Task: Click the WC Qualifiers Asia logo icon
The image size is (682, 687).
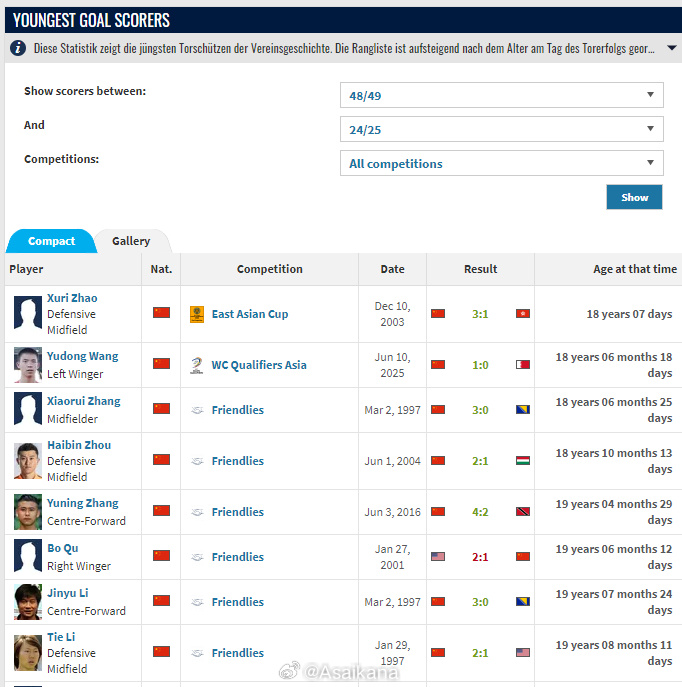Action: click(x=197, y=365)
